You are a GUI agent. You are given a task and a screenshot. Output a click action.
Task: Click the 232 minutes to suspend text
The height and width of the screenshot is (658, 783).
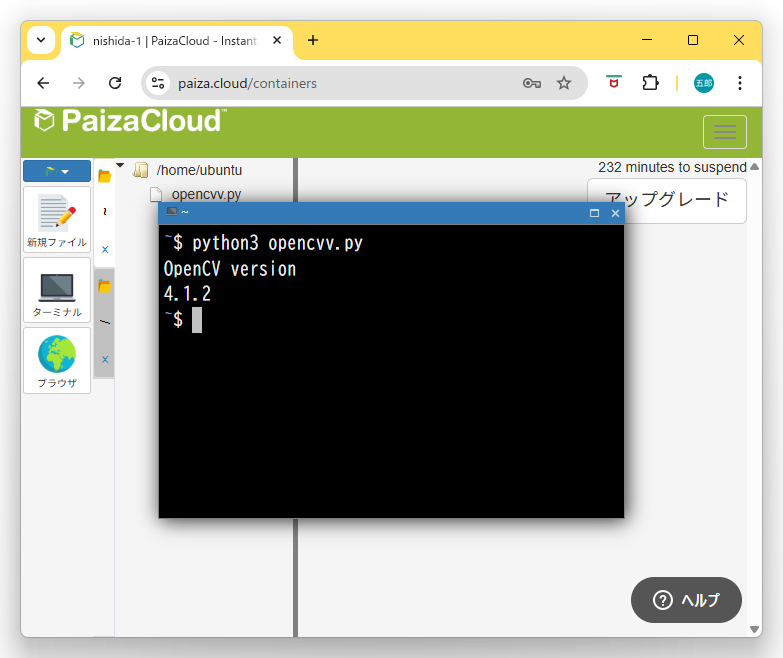click(672, 167)
